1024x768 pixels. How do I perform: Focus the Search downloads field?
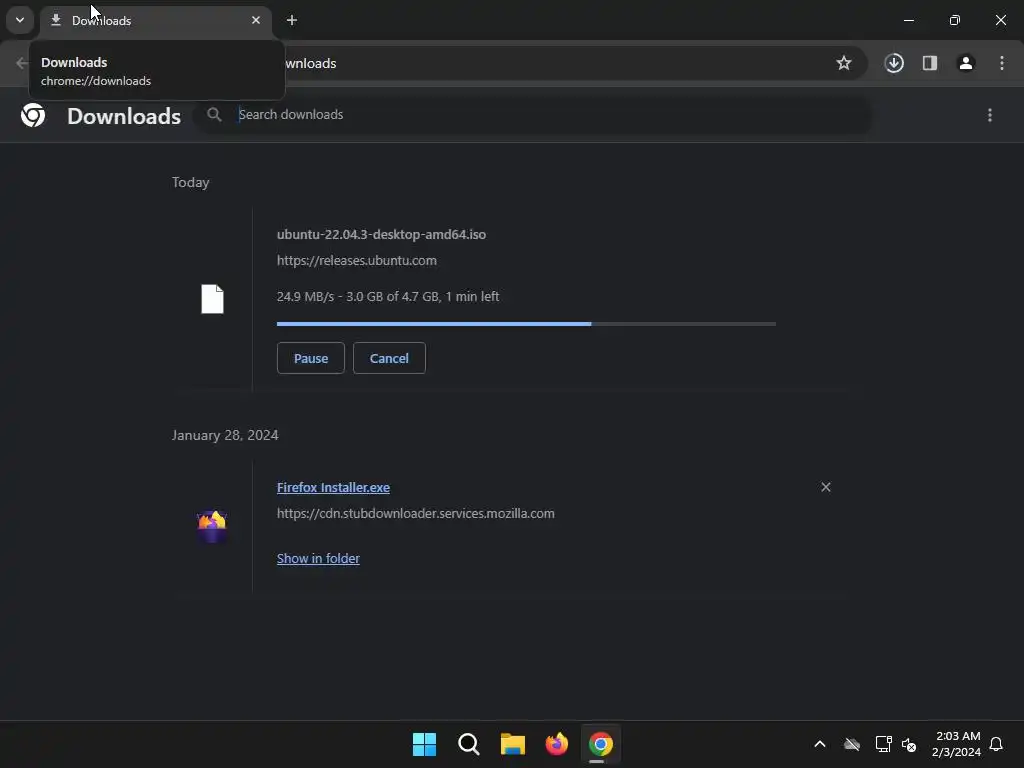coord(534,115)
